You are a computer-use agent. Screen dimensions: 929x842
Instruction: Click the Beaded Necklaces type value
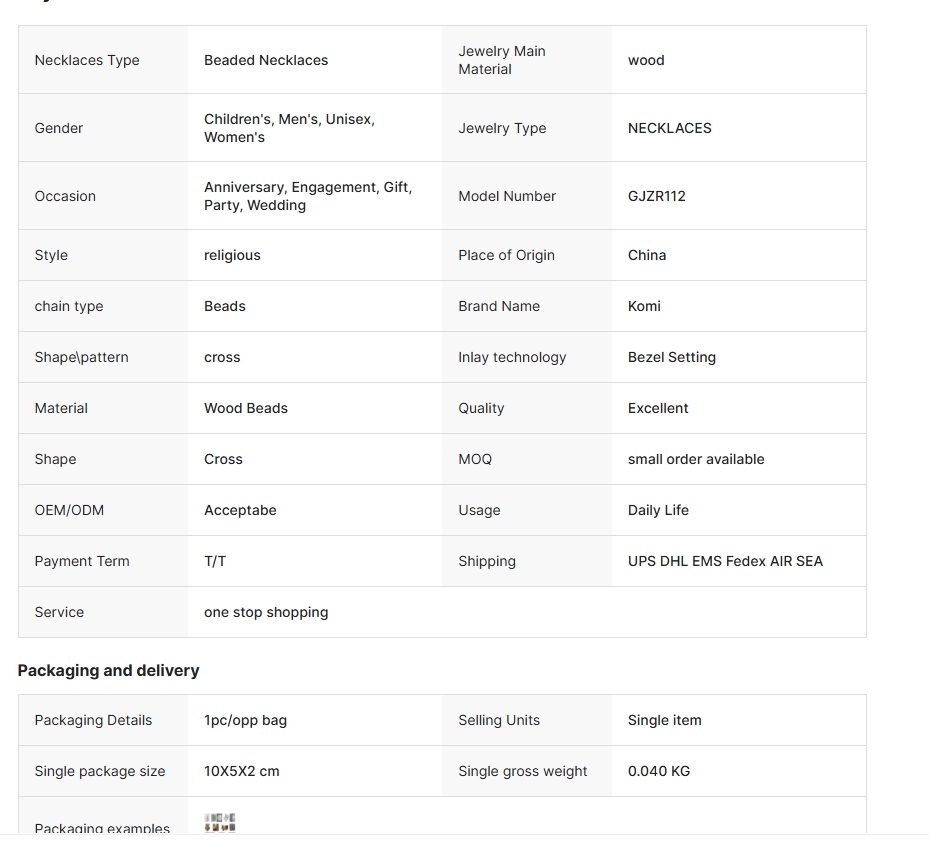[x=266, y=60]
